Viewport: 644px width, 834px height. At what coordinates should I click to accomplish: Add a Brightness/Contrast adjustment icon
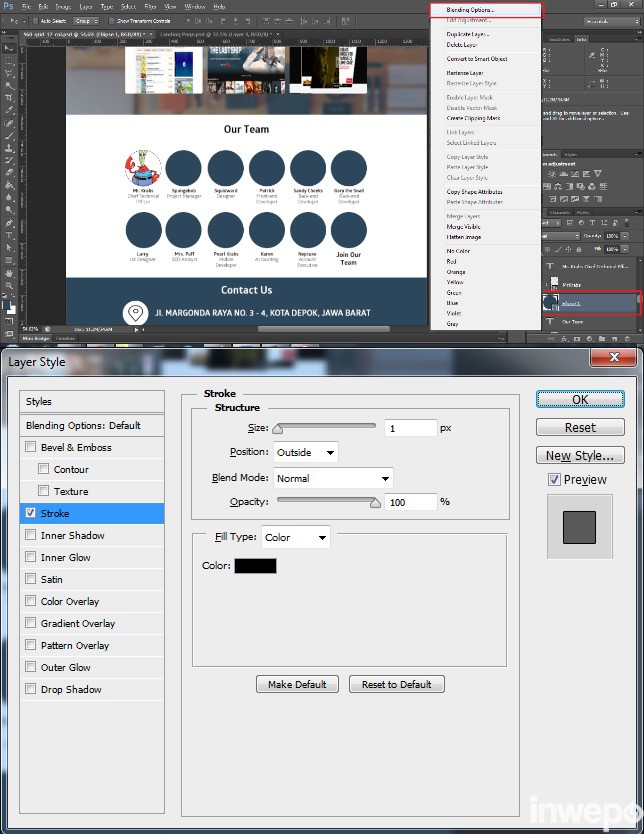(x=551, y=174)
